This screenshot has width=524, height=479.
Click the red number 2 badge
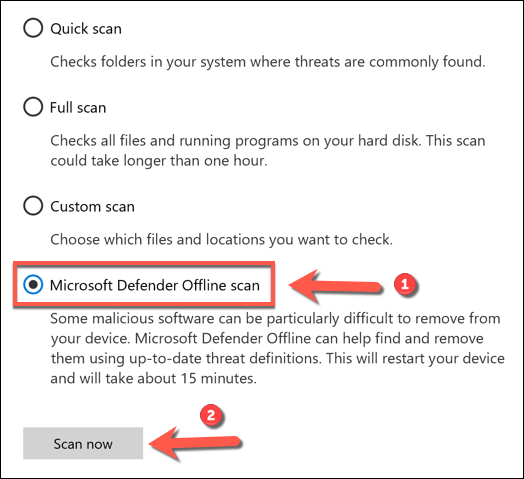click(x=211, y=415)
